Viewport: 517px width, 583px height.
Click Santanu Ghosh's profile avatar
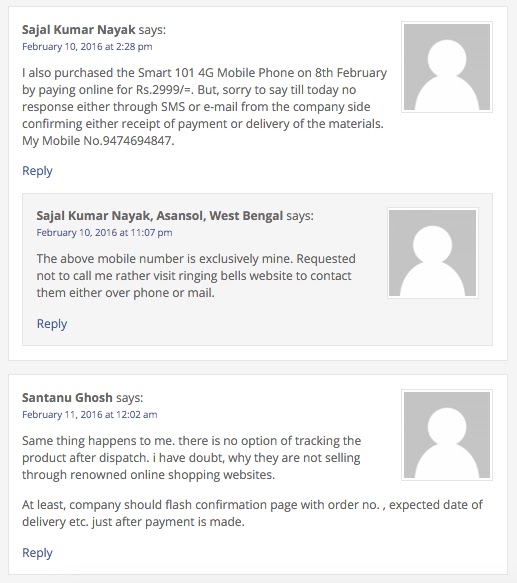coord(447,435)
